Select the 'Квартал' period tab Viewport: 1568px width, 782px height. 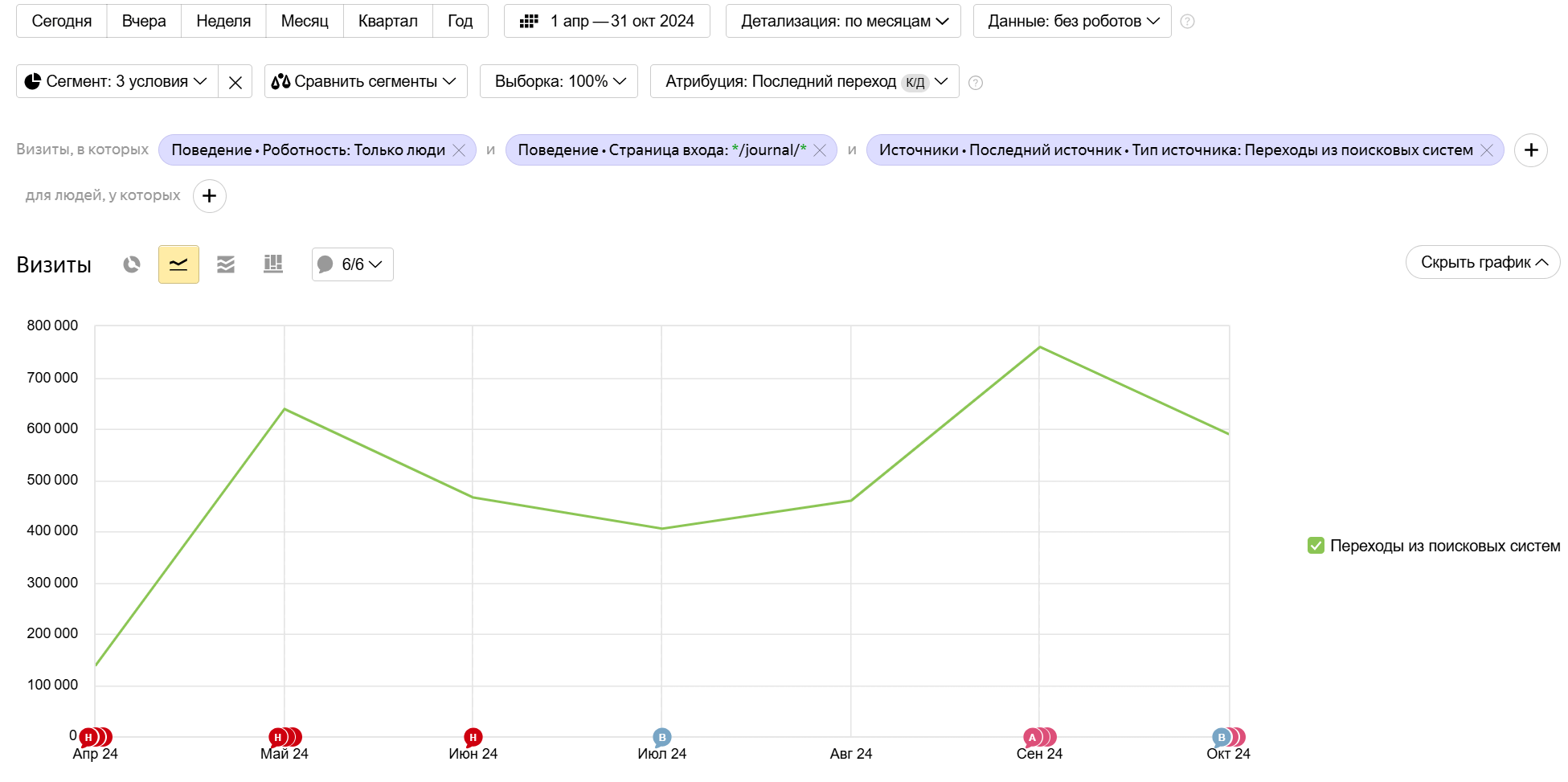pyautogui.click(x=387, y=21)
